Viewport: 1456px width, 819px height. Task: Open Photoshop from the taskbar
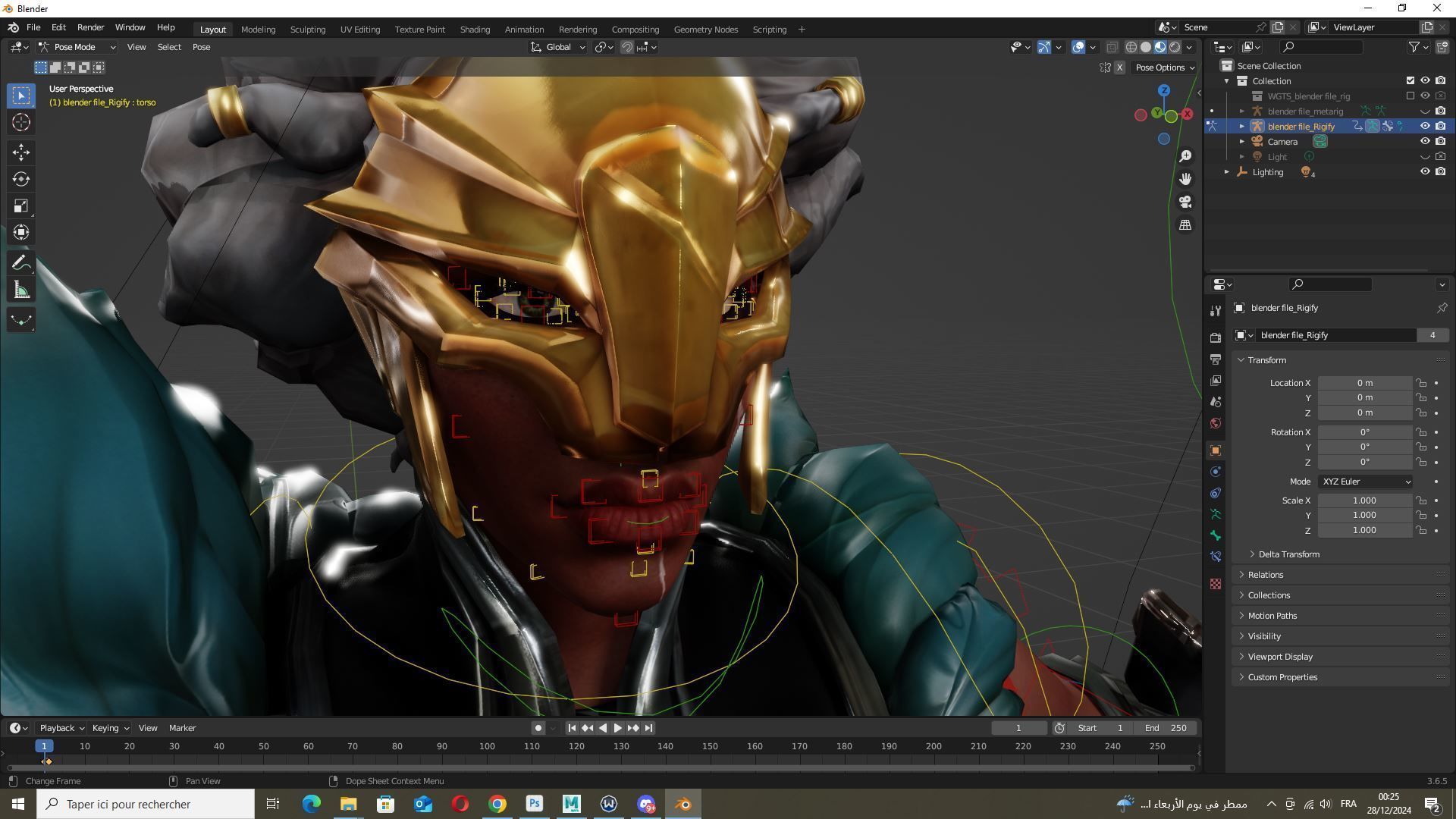click(x=535, y=804)
